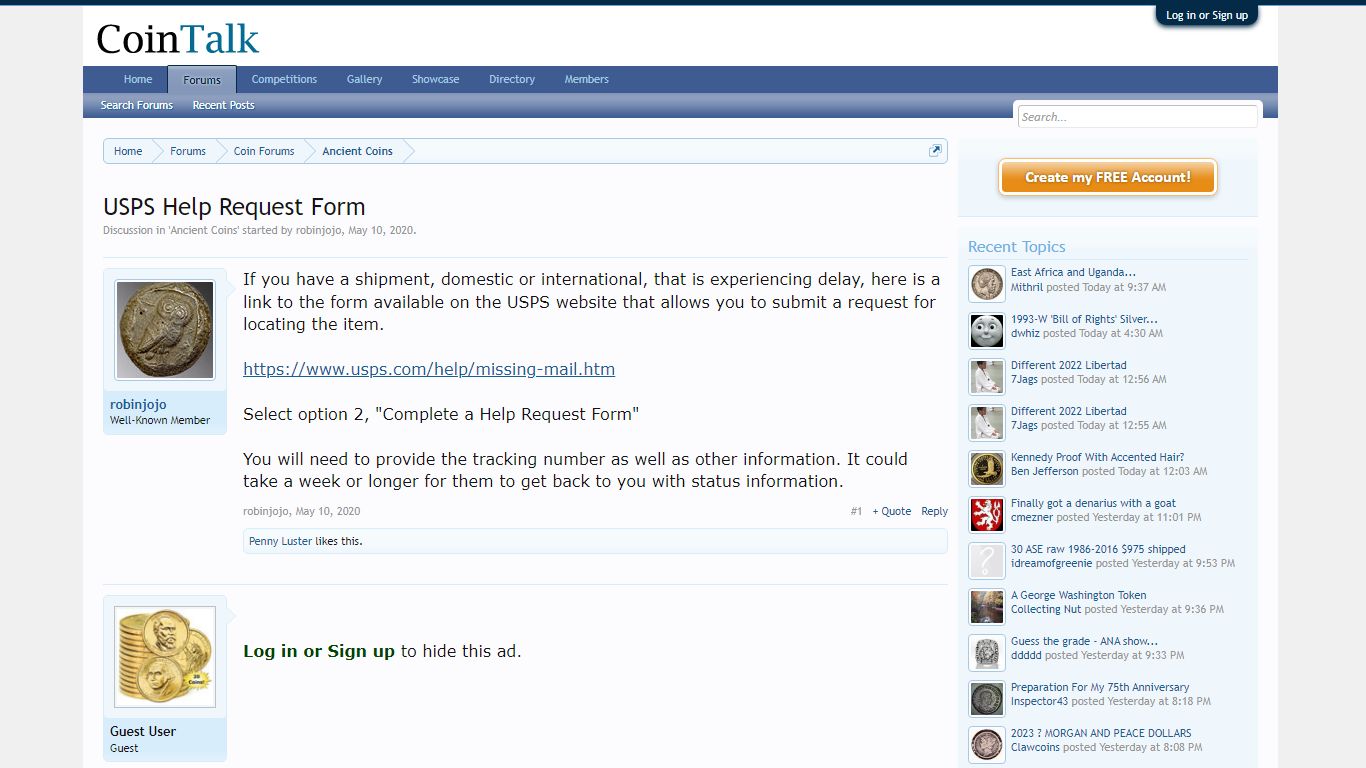Open the Competitions tab
Viewport: 1366px width, 768px height.
tap(284, 79)
